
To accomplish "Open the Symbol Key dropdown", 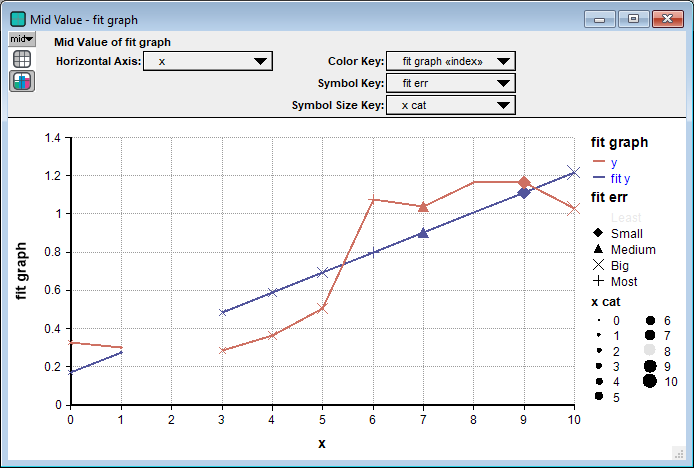I will coord(451,83).
